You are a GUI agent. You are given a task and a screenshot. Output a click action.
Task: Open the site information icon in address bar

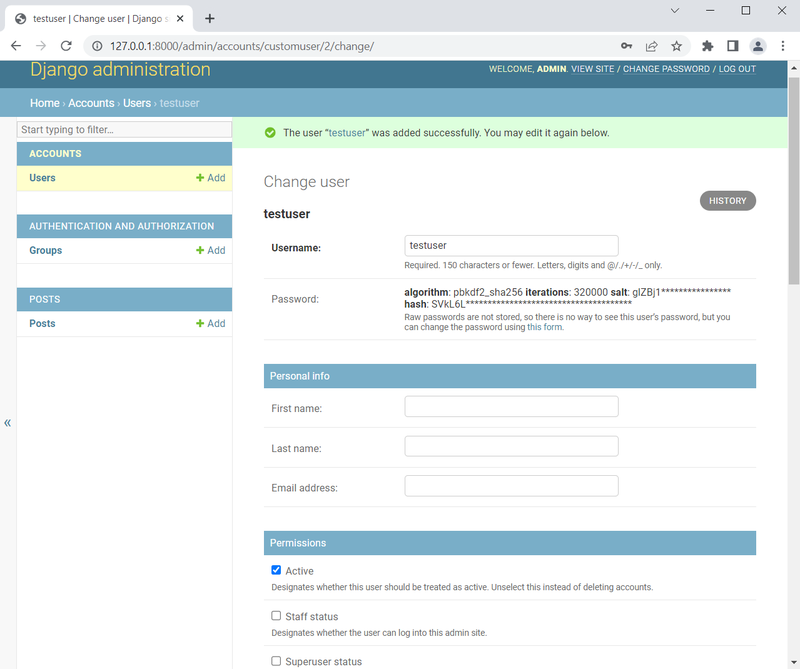coord(97,46)
